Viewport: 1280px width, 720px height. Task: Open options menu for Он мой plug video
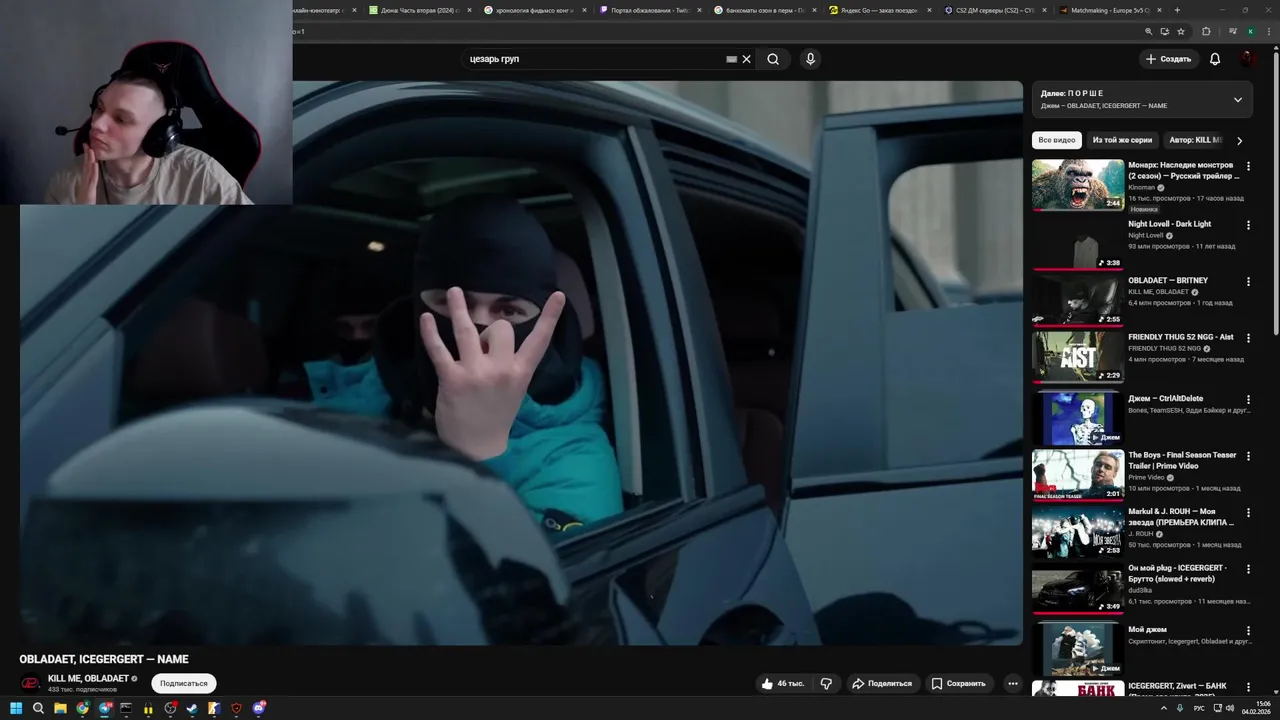1248,569
